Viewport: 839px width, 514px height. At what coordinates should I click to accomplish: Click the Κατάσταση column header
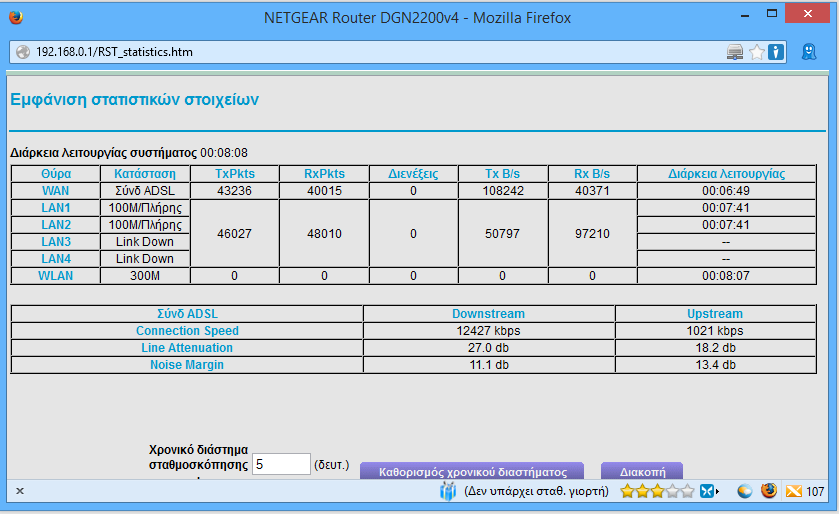tap(144, 174)
